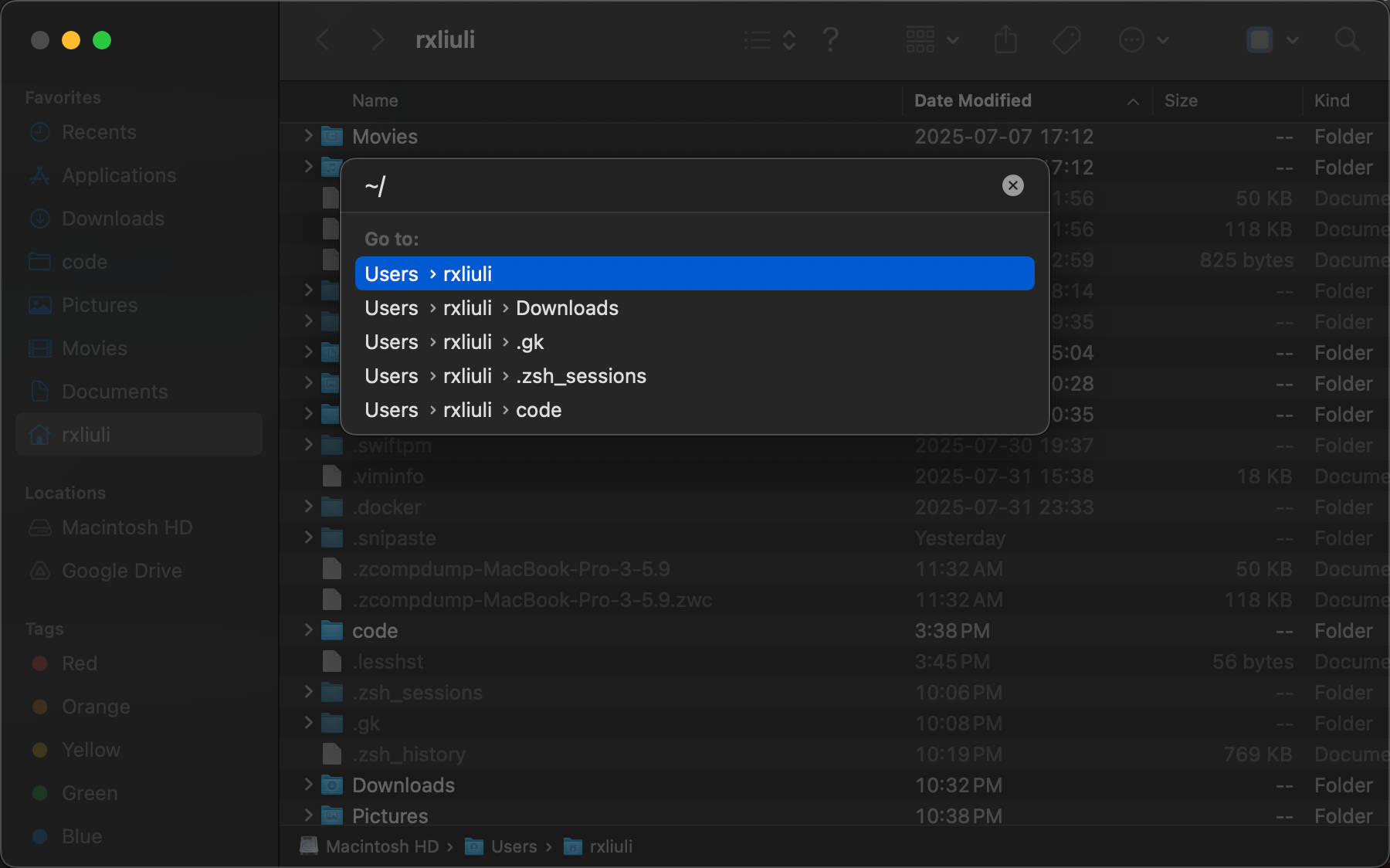This screenshot has height=868, width=1390.
Task: Select the .zsh_sessions path suggestion
Action: [x=694, y=376]
